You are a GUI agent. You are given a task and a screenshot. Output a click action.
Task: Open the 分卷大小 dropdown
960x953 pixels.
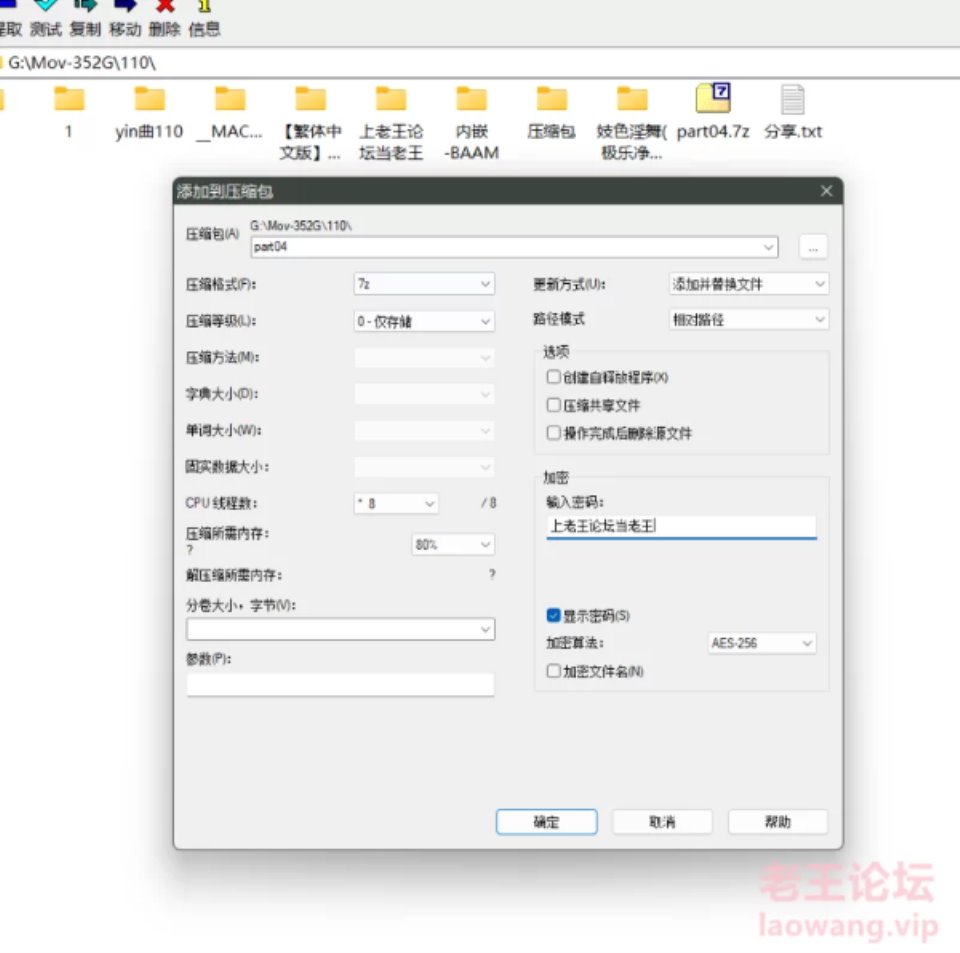[340, 629]
